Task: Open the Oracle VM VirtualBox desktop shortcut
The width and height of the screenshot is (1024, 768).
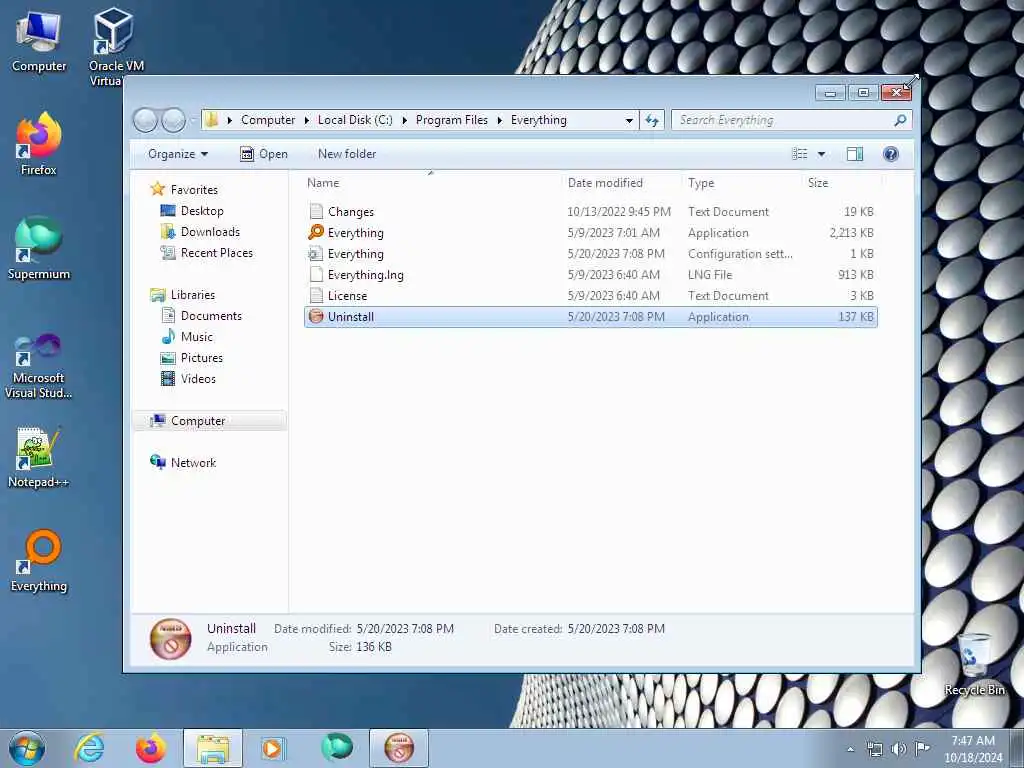Action: 115,47
